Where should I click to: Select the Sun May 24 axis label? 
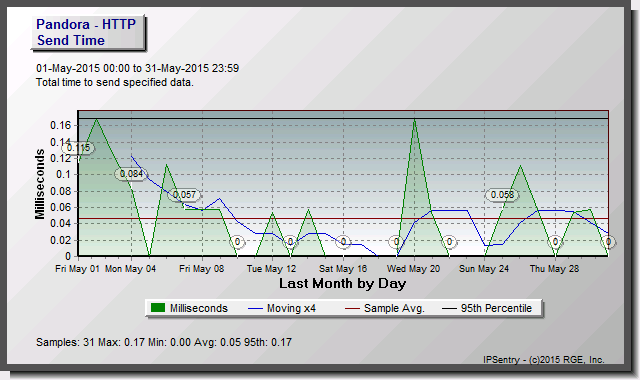pyautogui.click(x=484, y=269)
